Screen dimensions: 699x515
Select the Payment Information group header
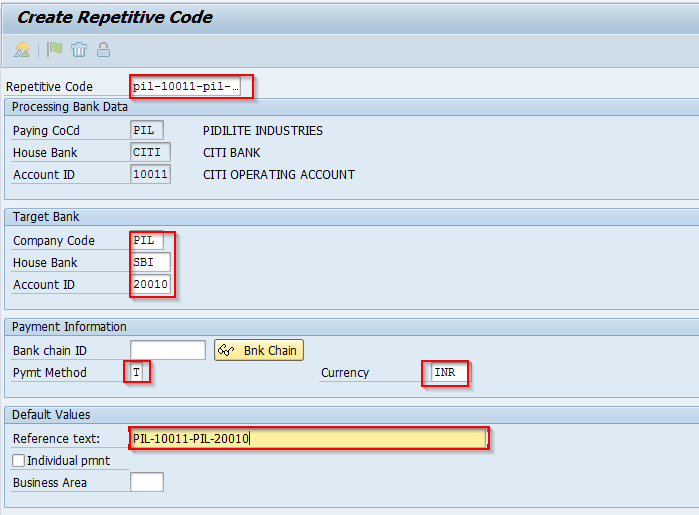click(69, 327)
